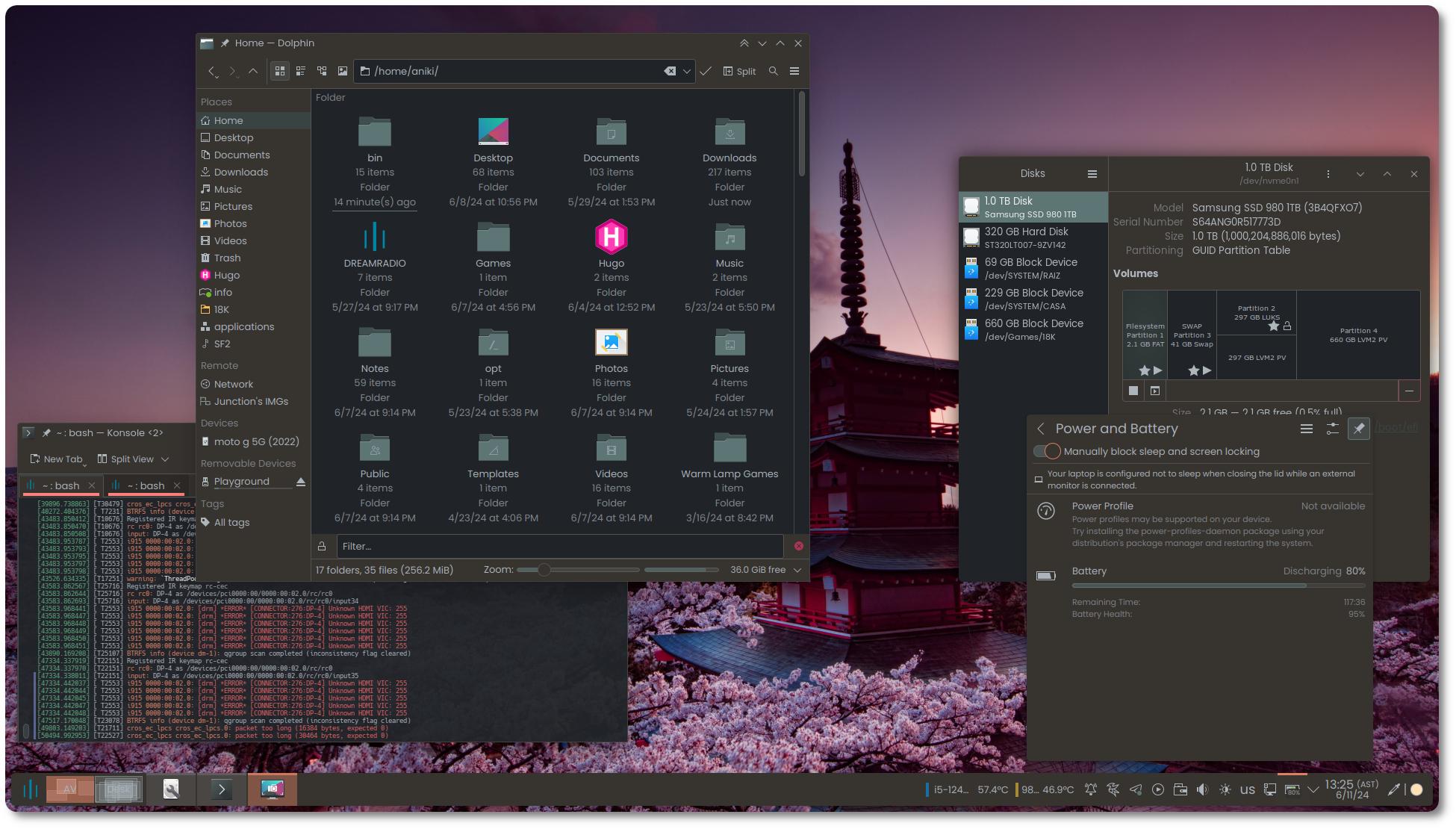Viewport: 1456px width, 829px height.
Task: Open Split View dropdown in Konsole
Action: coord(133,459)
